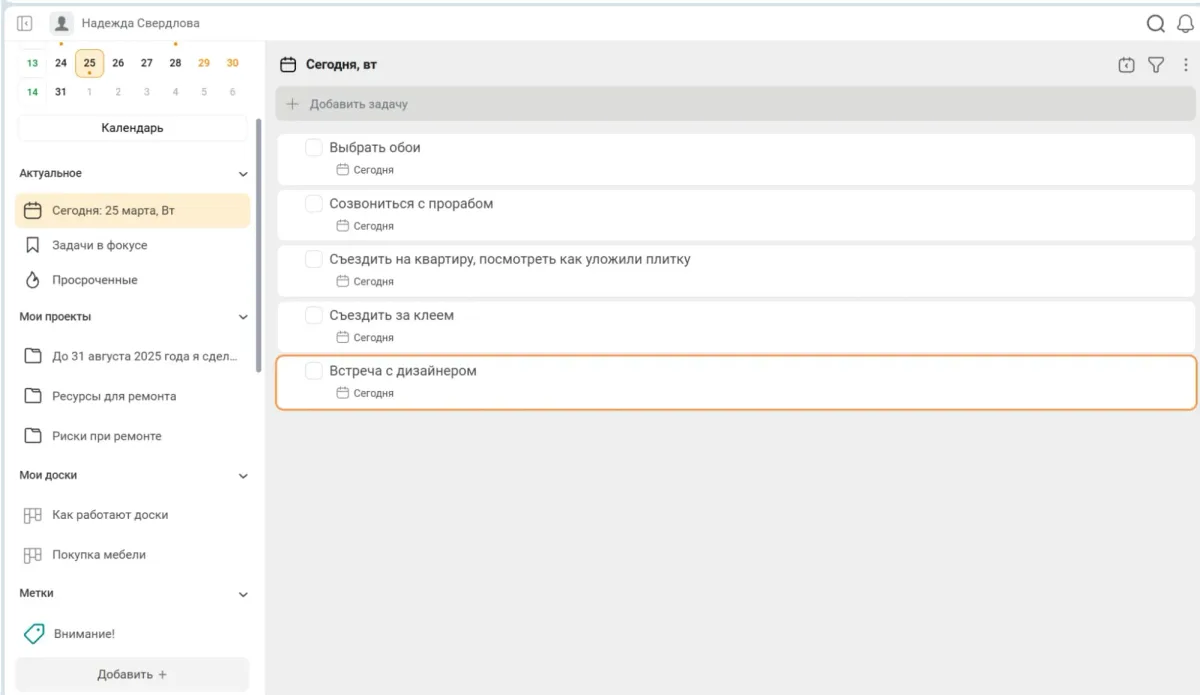Open search with the magnifier icon
This screenshot has width=1200, height=695.
coord(1155,23)
